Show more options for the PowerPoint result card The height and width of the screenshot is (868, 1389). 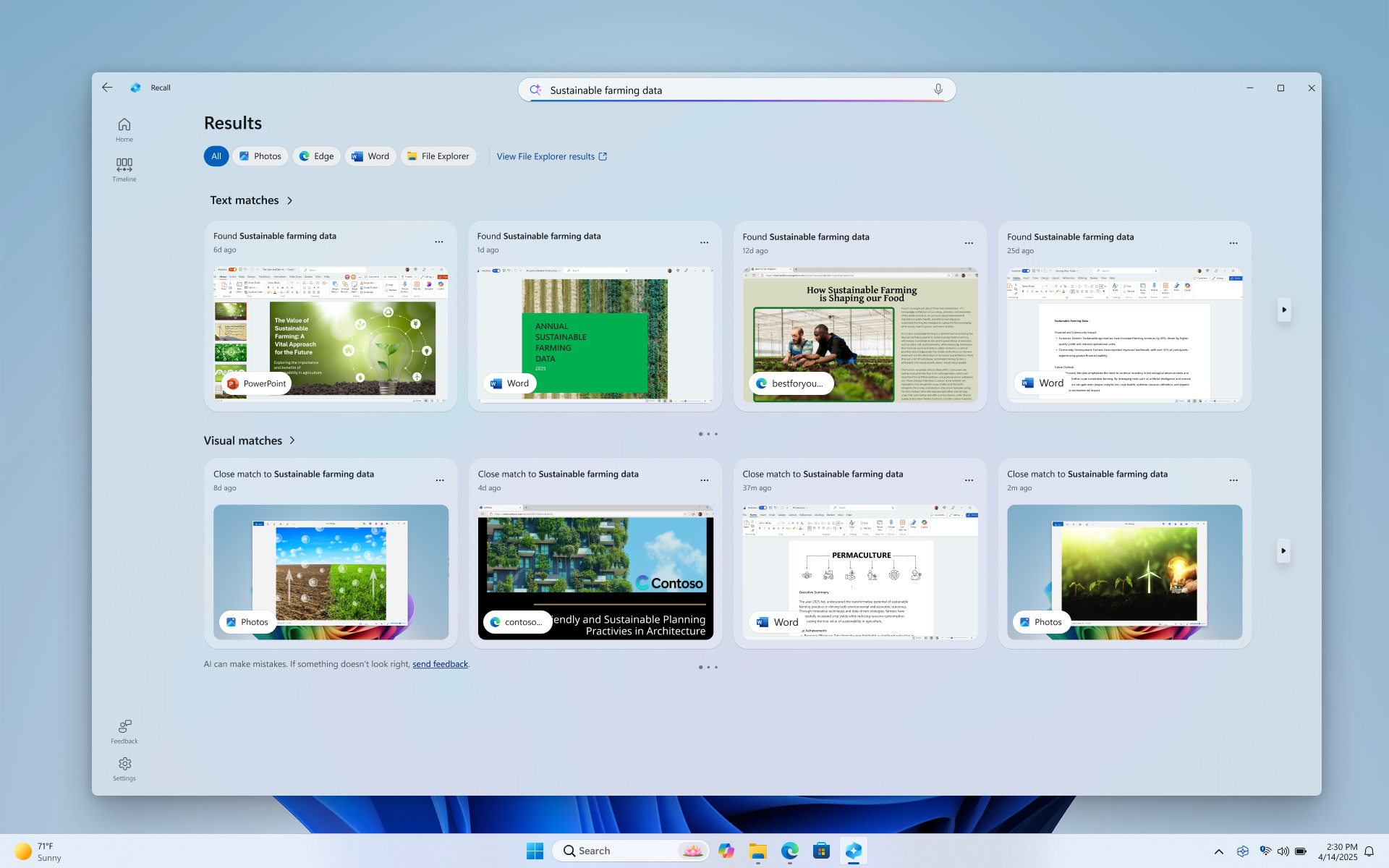click(439, 242)
